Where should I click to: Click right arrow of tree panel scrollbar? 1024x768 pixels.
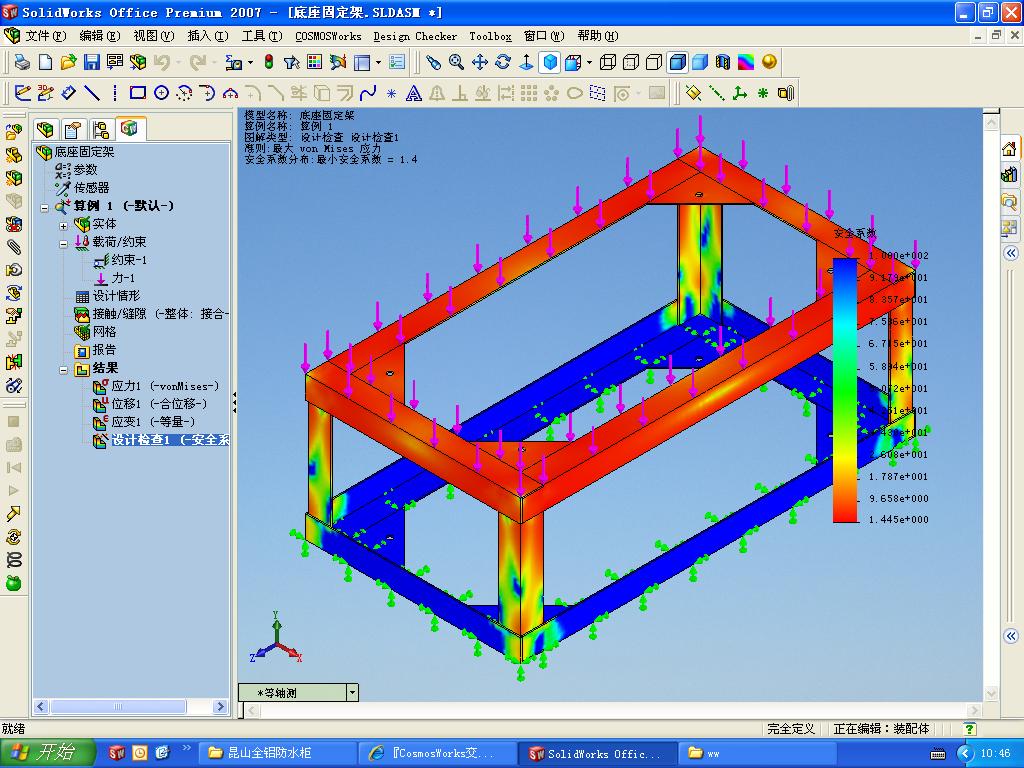tap(220, 706)
